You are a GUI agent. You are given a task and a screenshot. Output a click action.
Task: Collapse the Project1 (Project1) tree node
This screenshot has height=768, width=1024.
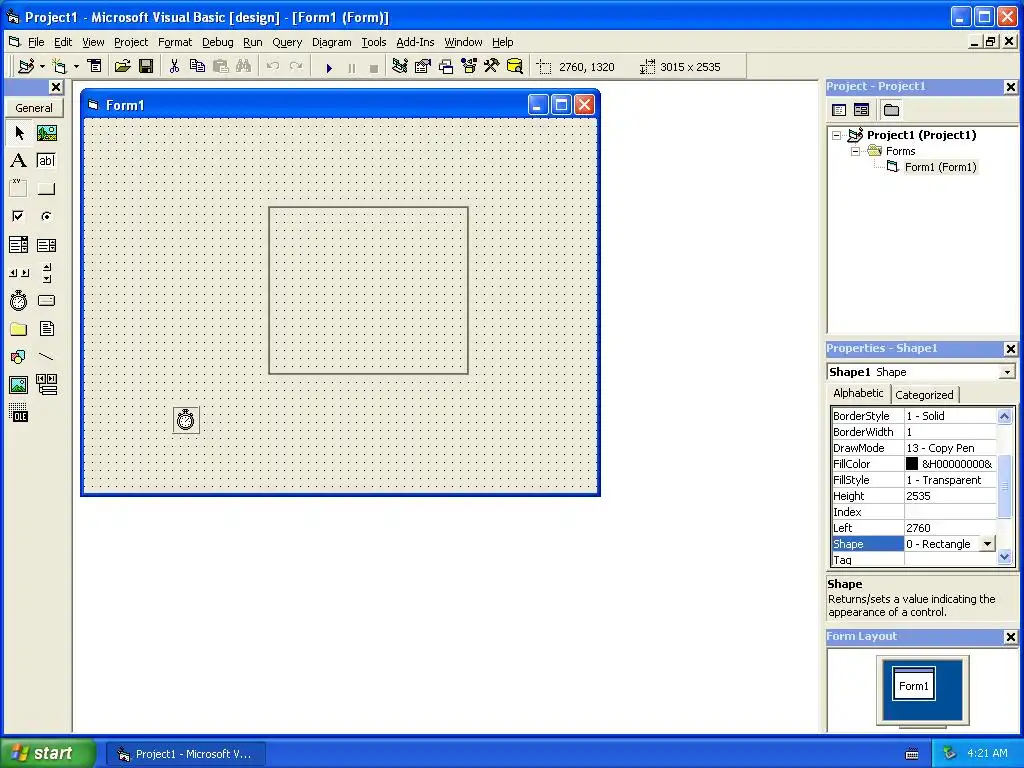point(837,135)
